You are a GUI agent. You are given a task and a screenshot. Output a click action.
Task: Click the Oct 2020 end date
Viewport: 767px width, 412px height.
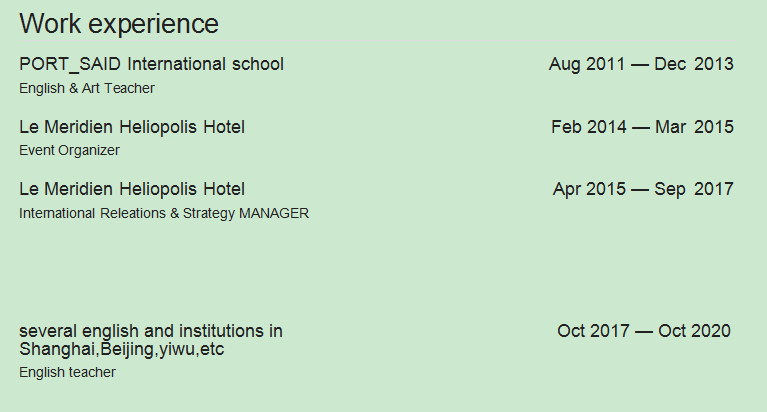(694, 331)
